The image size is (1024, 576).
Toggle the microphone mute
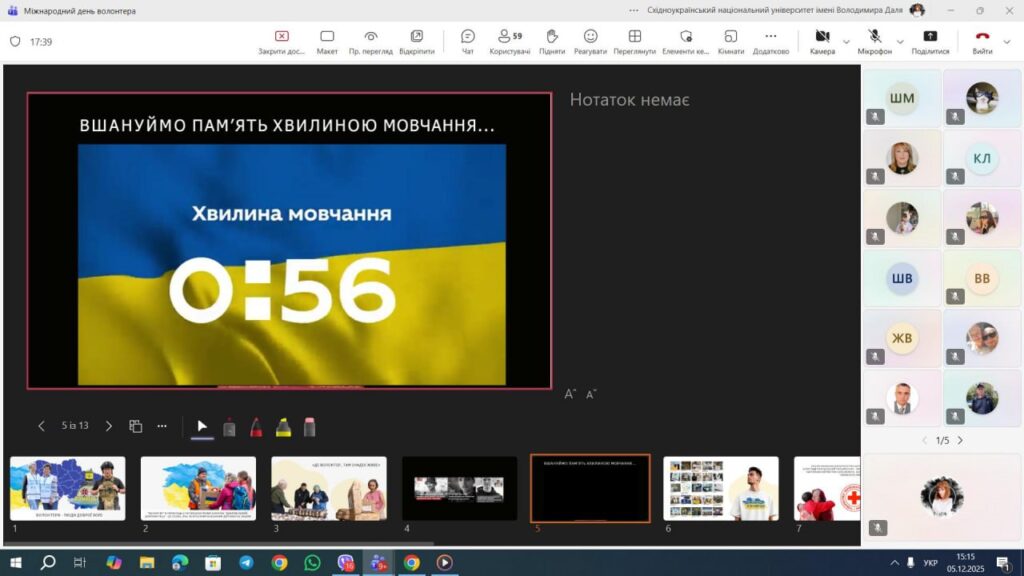(874, 41)
